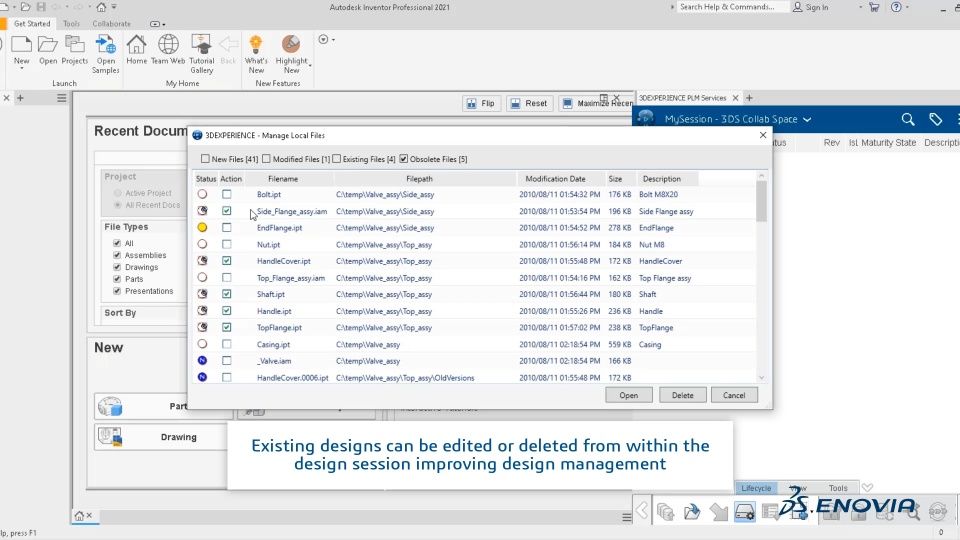Open the dropdown under the New icon
Image resolution: width=960 pixels, height=540 pixels.
coord(21,69)
